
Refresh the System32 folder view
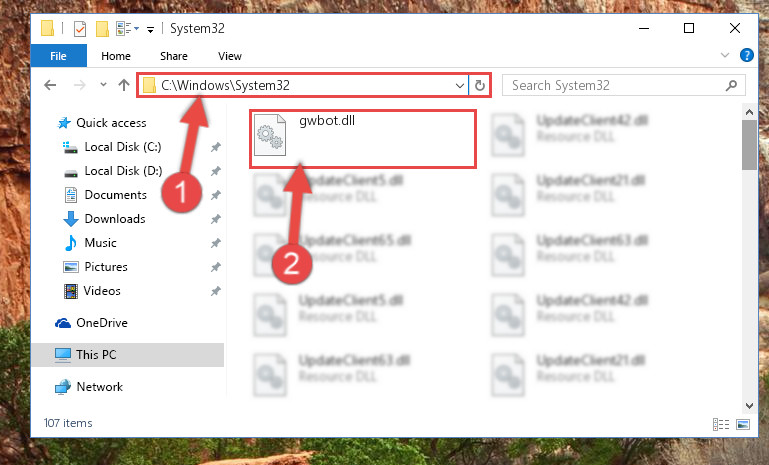click(480, 85)
